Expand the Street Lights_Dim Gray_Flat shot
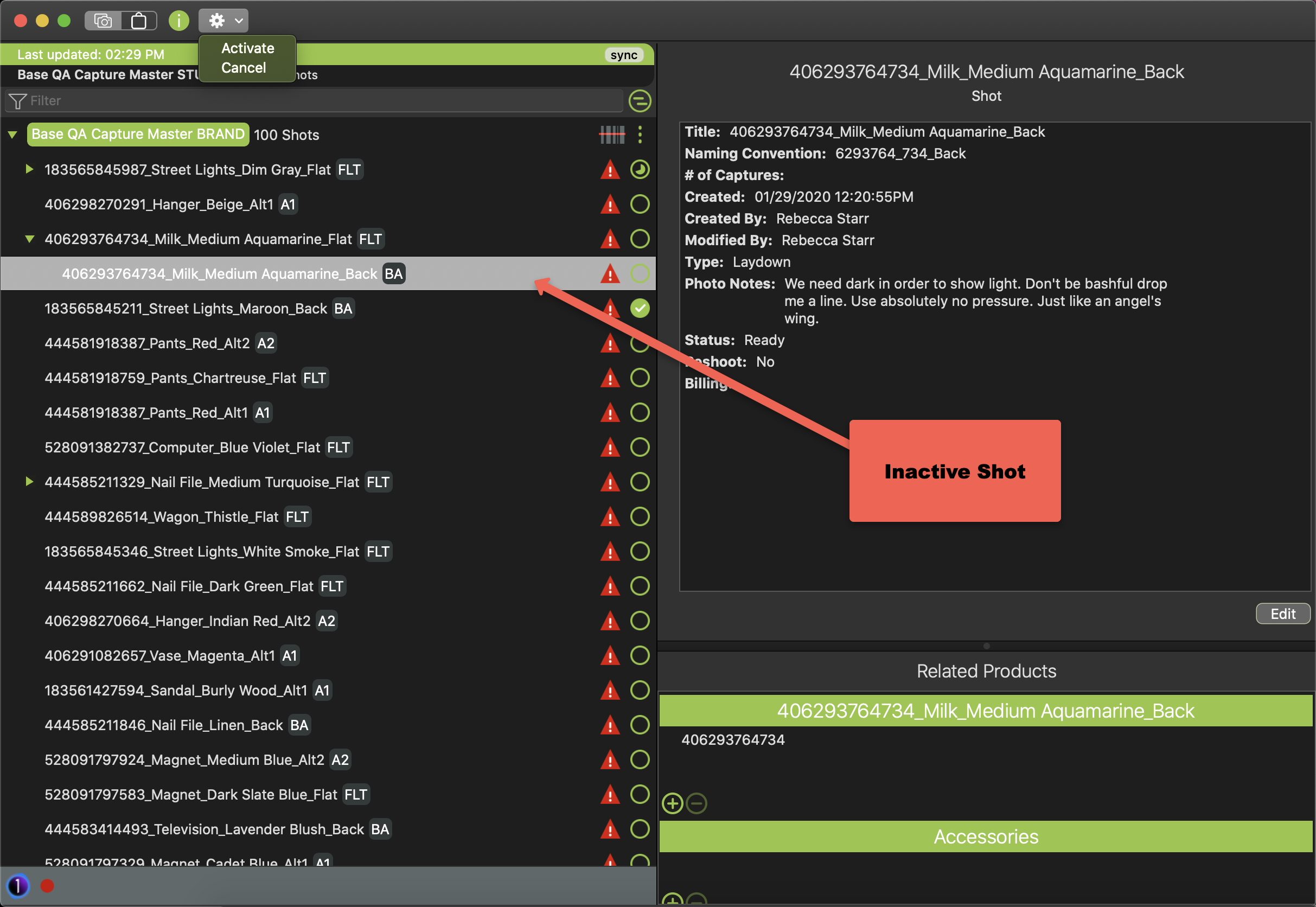 (x=29, y=169)
